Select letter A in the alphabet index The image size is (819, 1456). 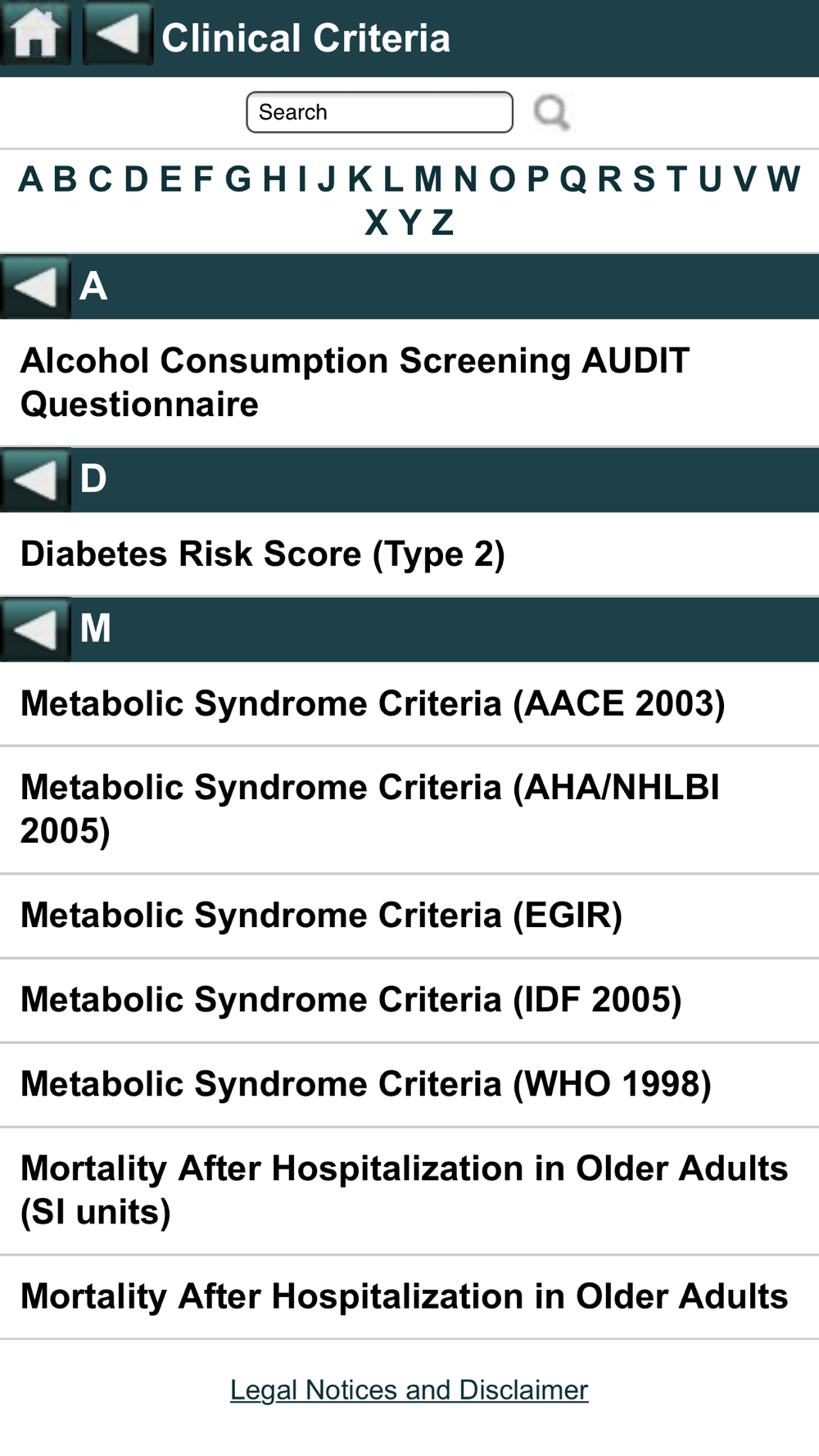point(30,179)
